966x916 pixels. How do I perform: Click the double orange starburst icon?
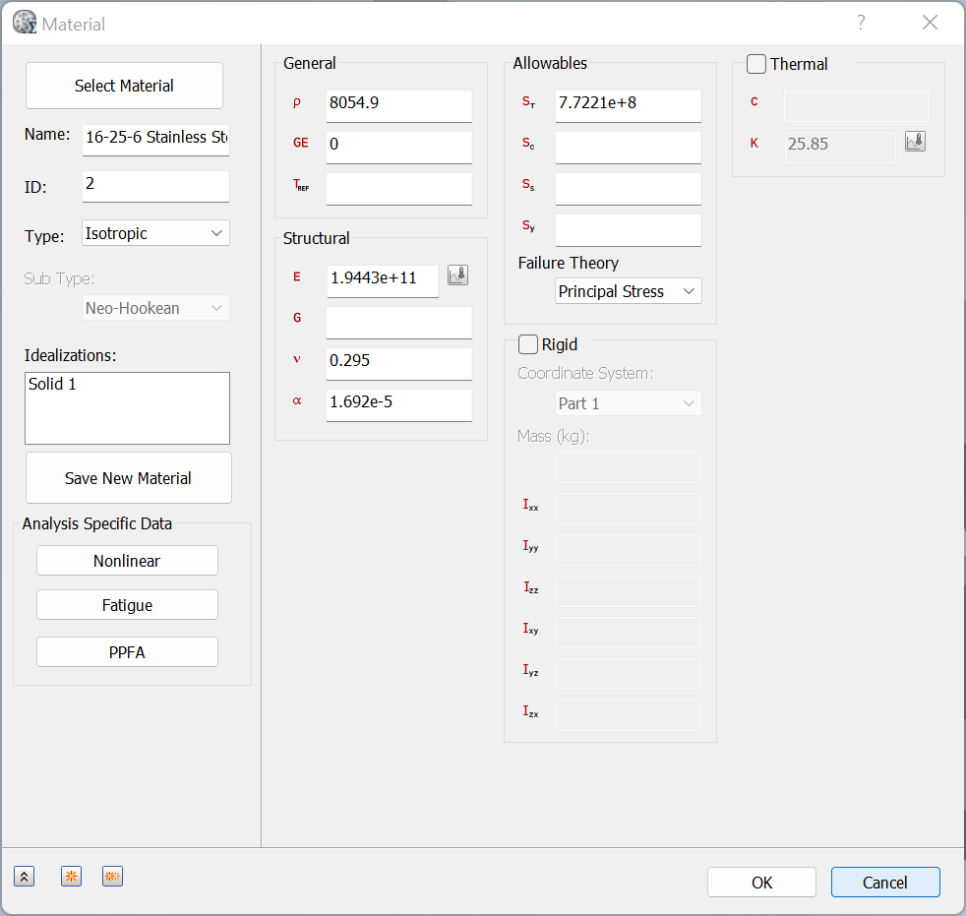tap(113, 877)
